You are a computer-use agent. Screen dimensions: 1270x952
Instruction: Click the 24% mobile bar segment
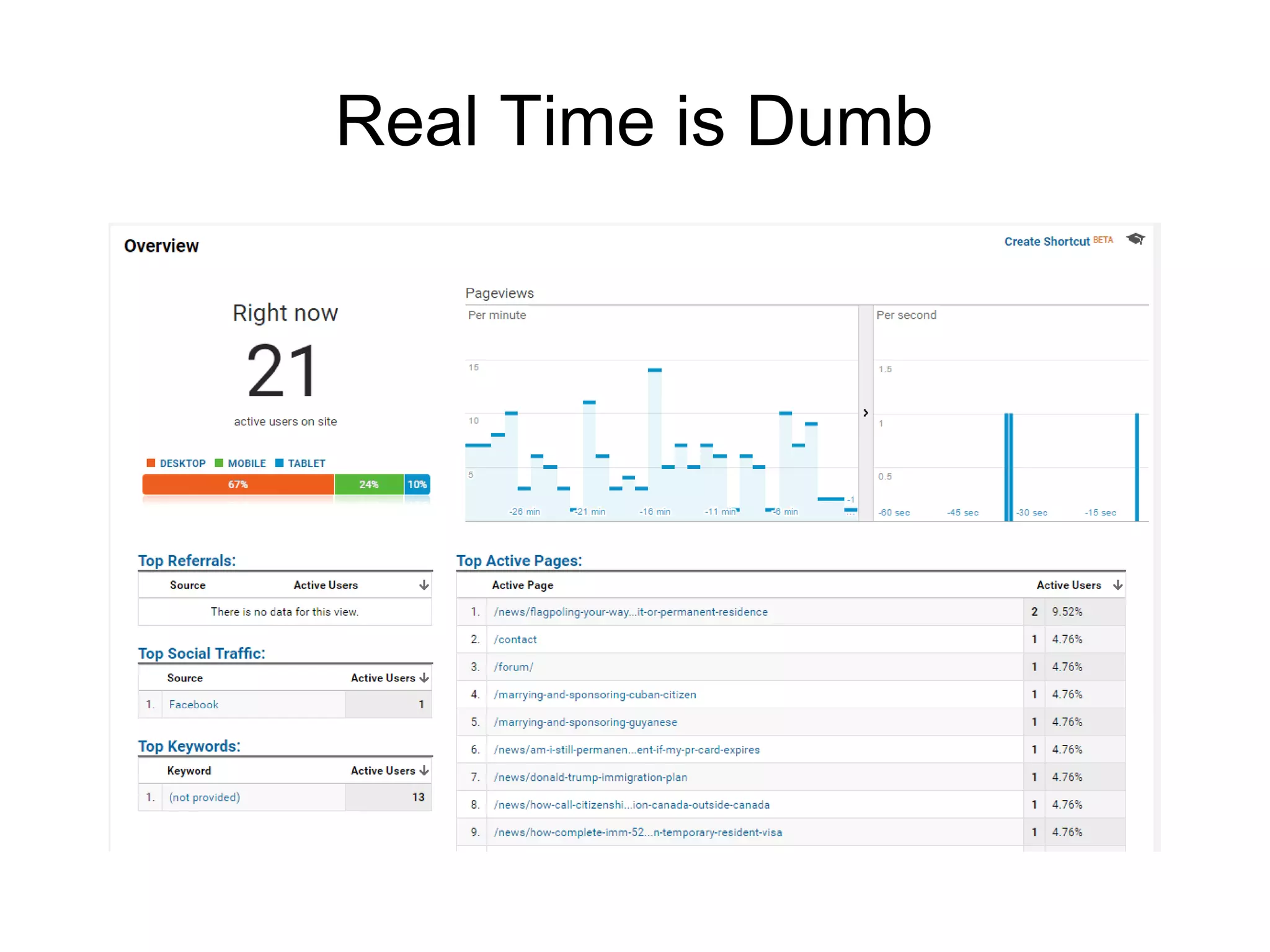pyautogui.click(x=369, y=484)
